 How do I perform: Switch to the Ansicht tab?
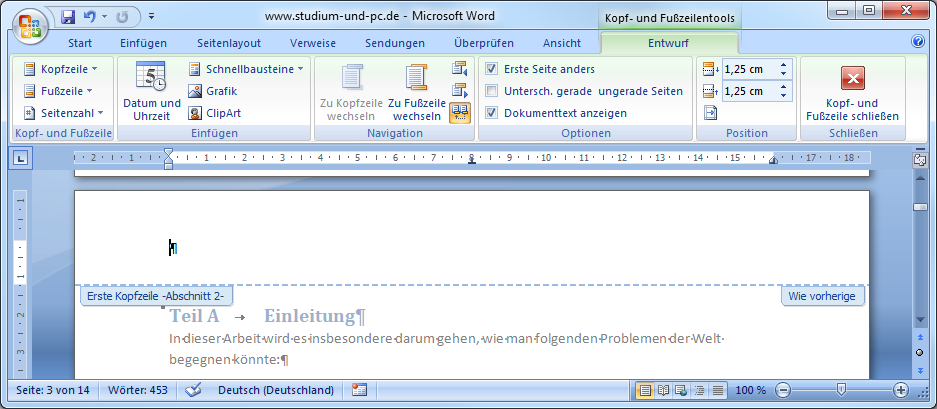(562, 43)
